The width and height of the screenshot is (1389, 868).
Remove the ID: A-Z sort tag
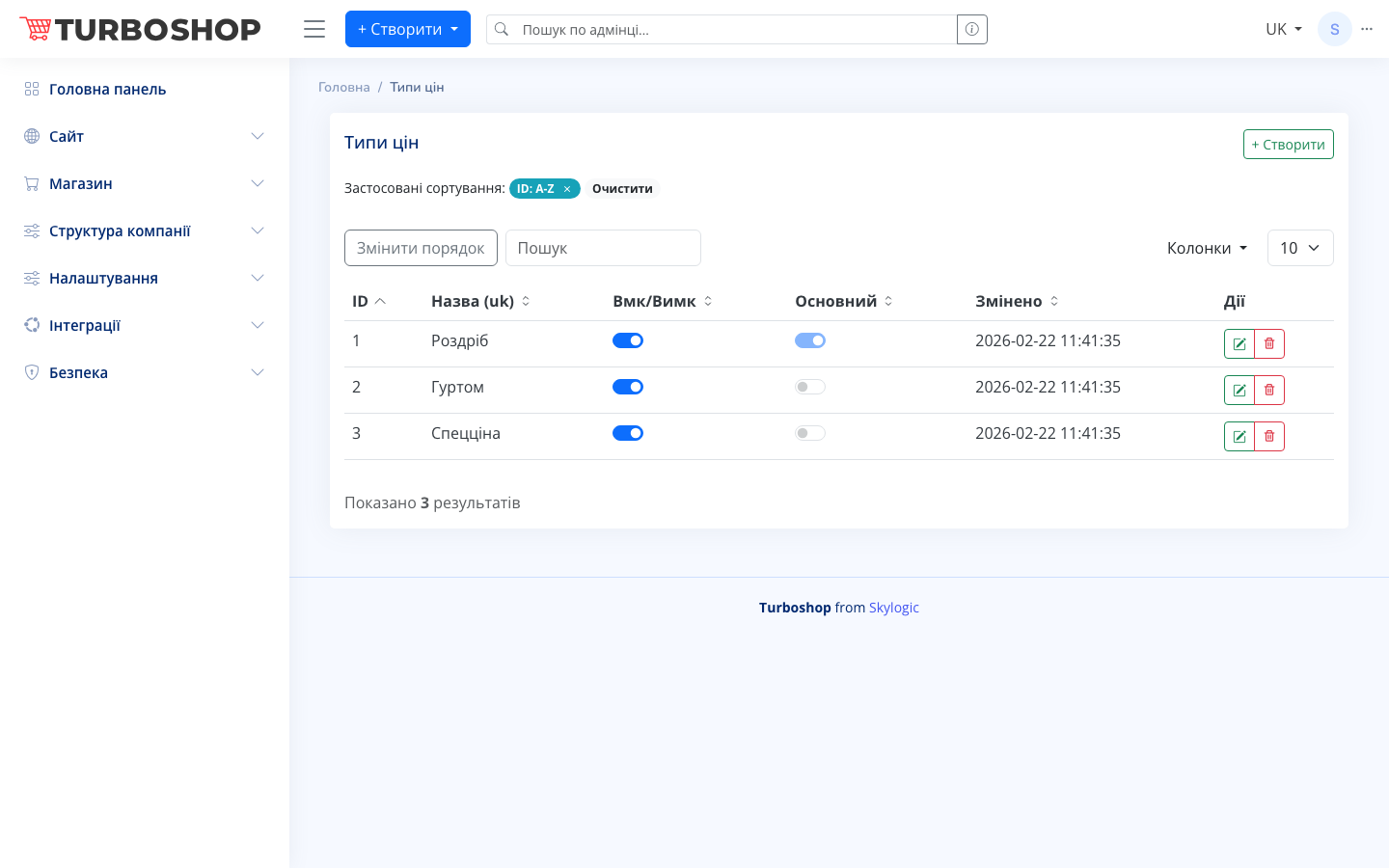click(567, 189)
